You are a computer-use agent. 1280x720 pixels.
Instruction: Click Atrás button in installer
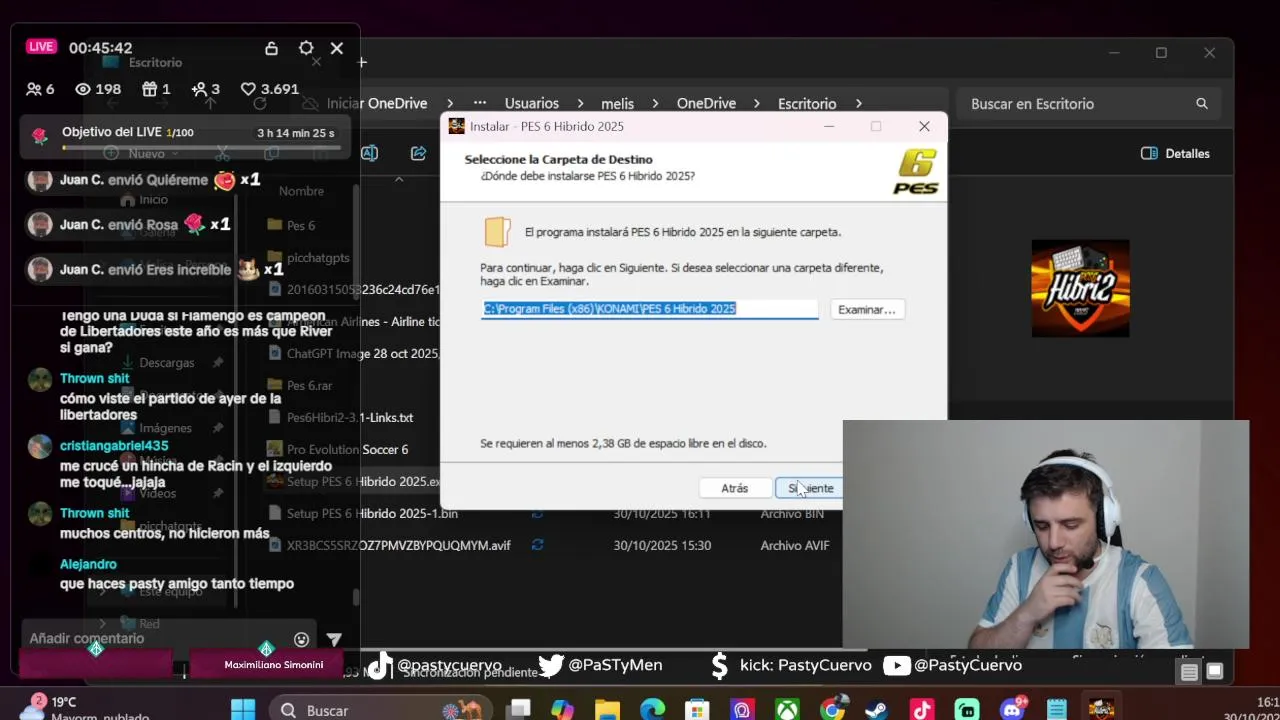pyautogui.click(x=735, y=488)
